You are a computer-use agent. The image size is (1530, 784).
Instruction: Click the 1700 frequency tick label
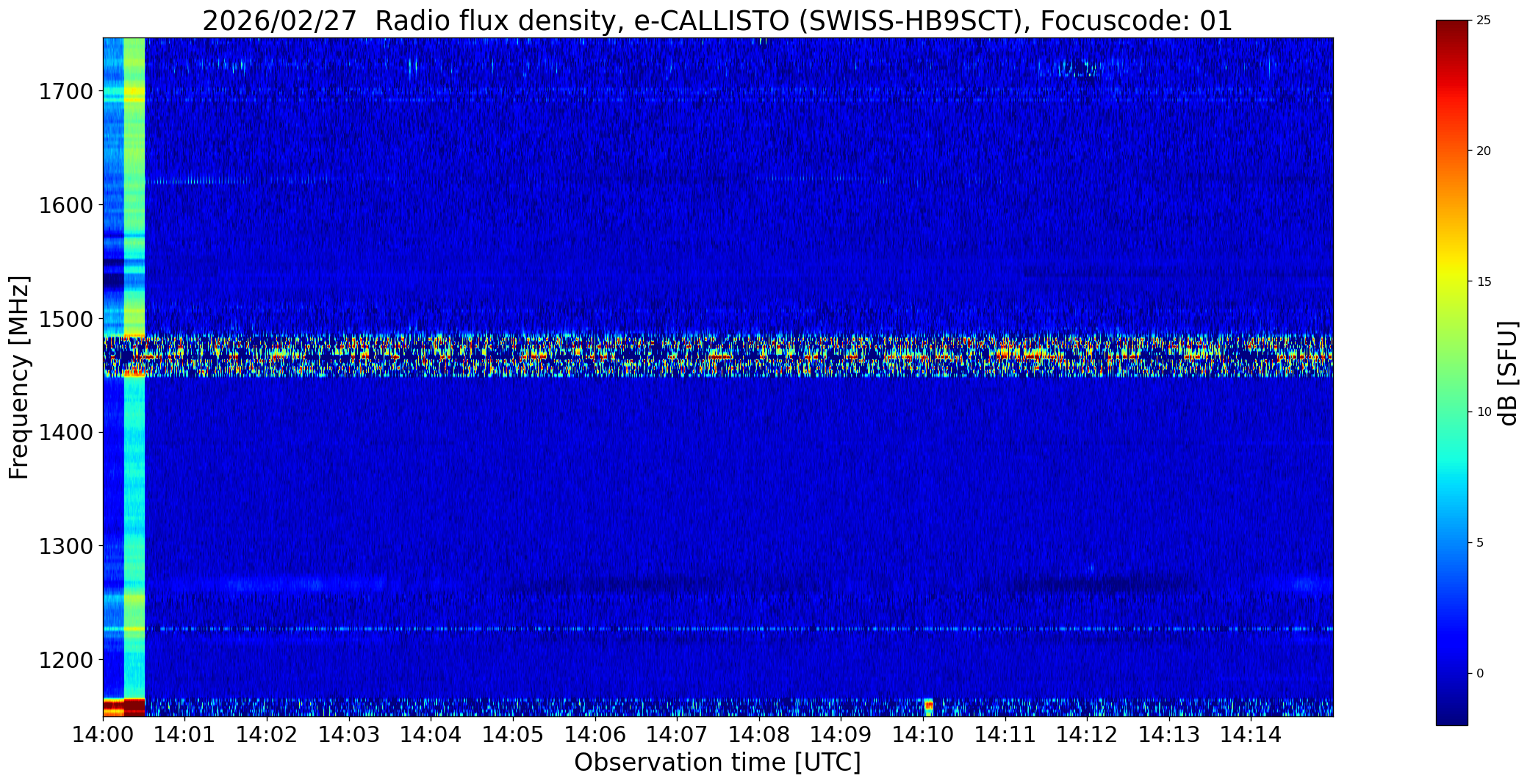[x=66, y=92]
